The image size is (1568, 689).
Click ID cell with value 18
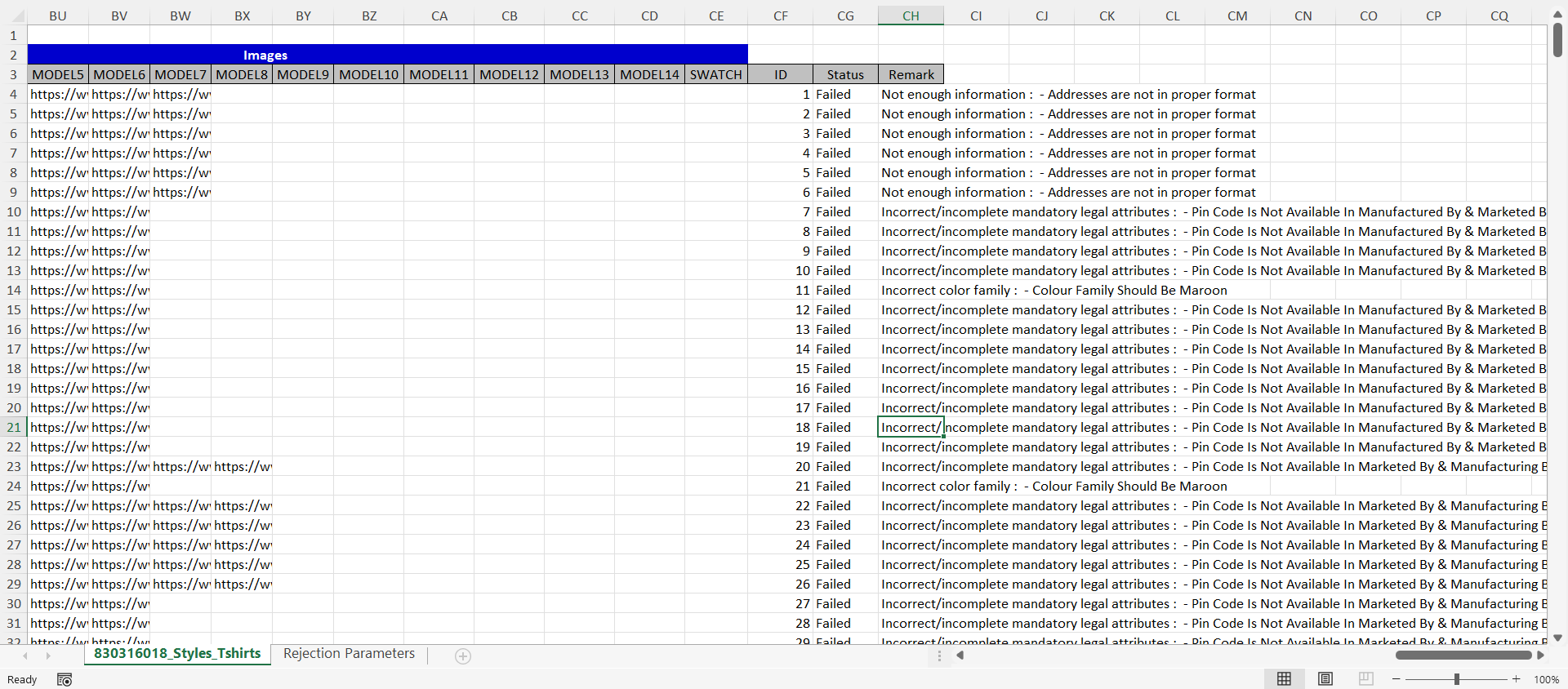tap(781, 427)
